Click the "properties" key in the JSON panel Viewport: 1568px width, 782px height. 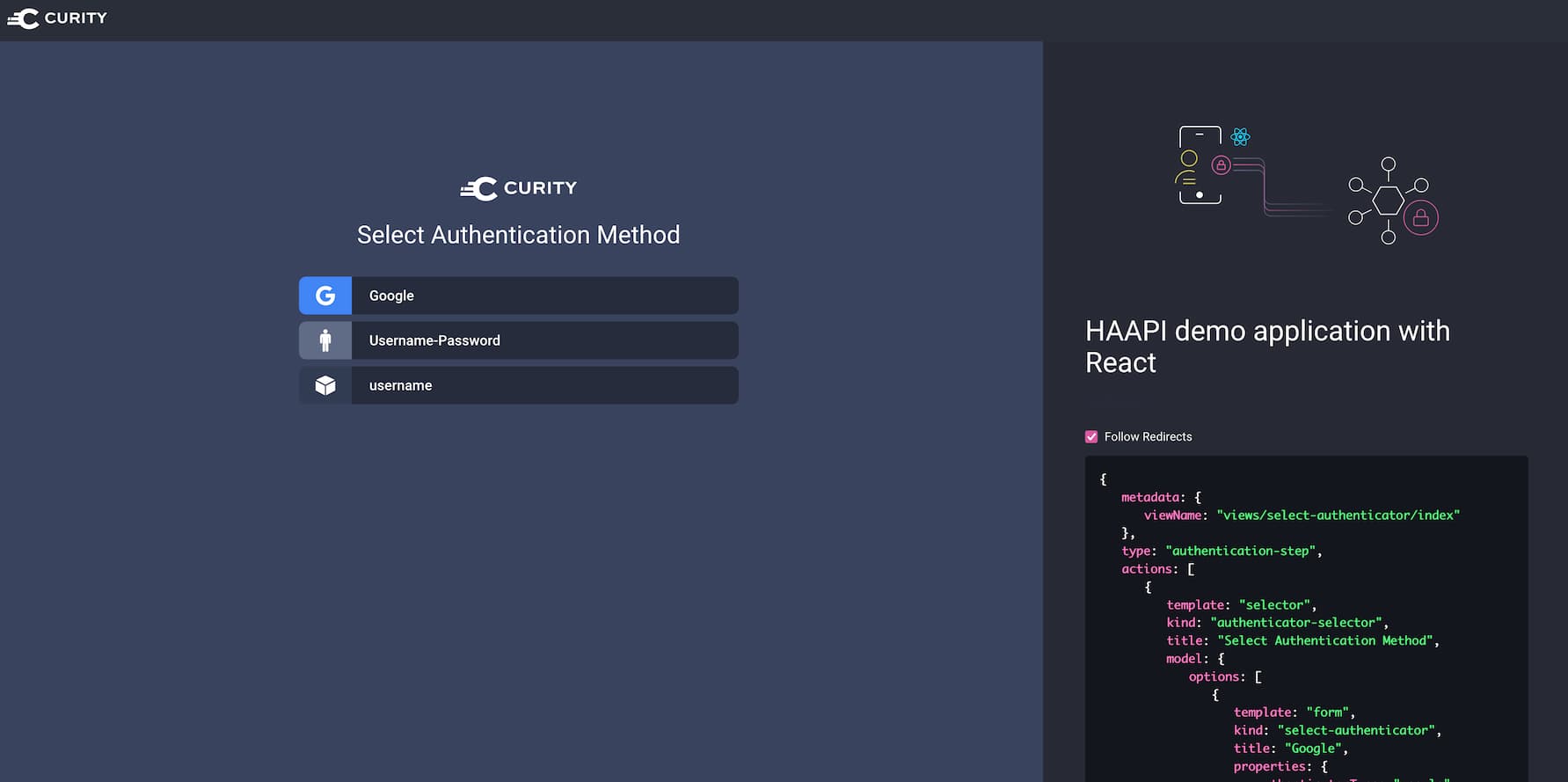point(1269,767)
